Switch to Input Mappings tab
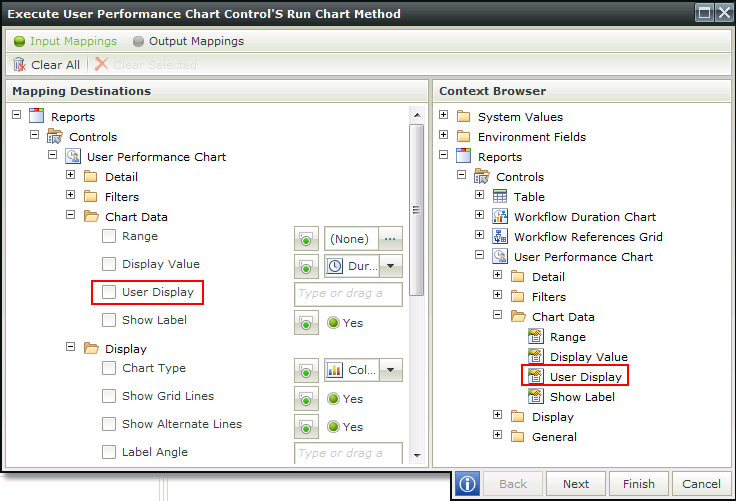 coord(66,41)
